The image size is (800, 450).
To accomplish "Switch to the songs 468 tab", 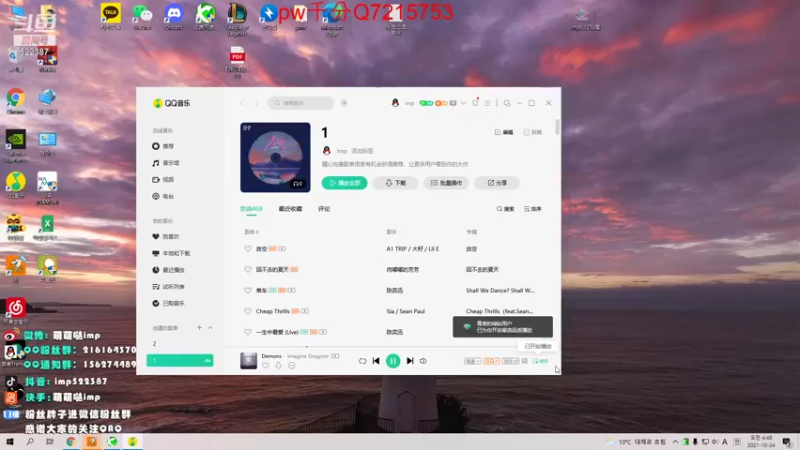I will tap(251, 209).
